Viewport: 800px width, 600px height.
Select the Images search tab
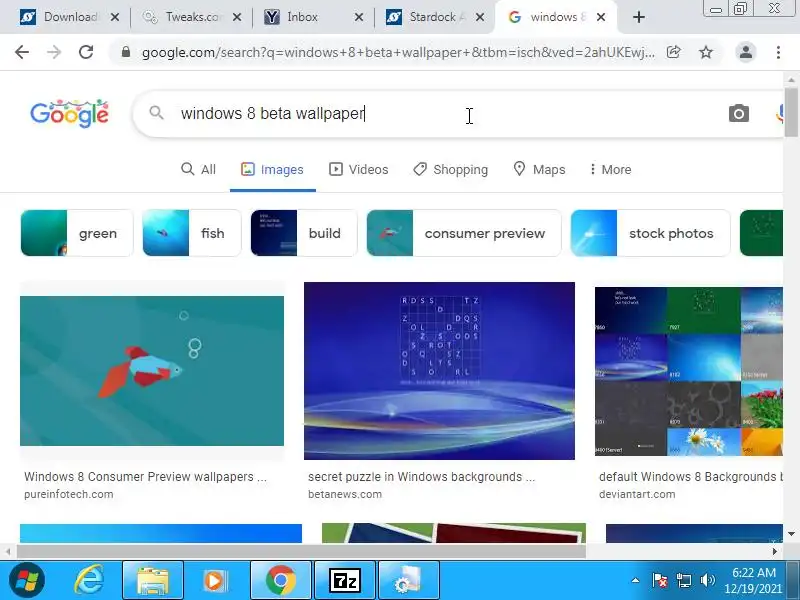pyautogui.click(x=272, y=169)
